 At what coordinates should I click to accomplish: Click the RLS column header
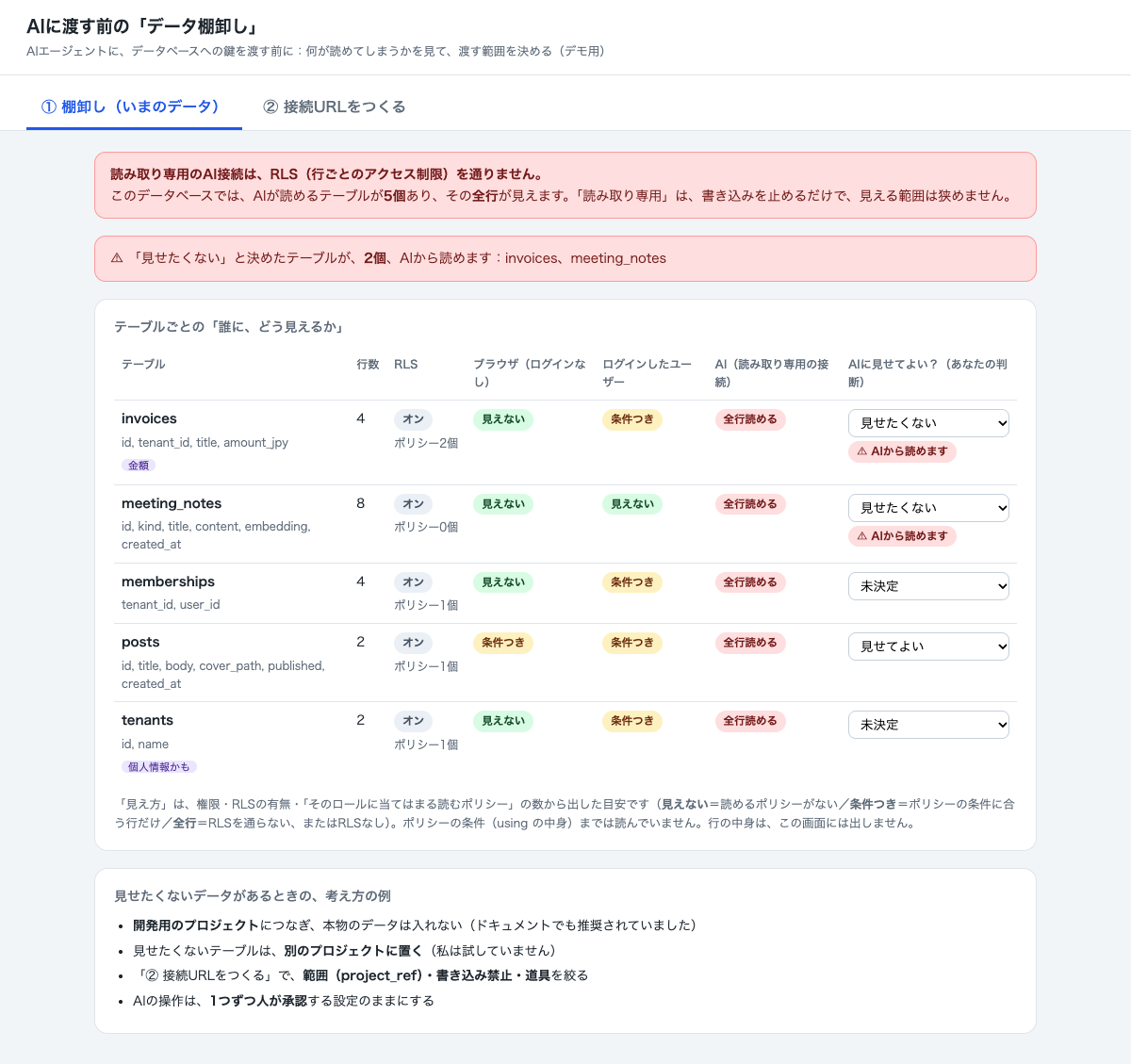[x=406, y=364]
